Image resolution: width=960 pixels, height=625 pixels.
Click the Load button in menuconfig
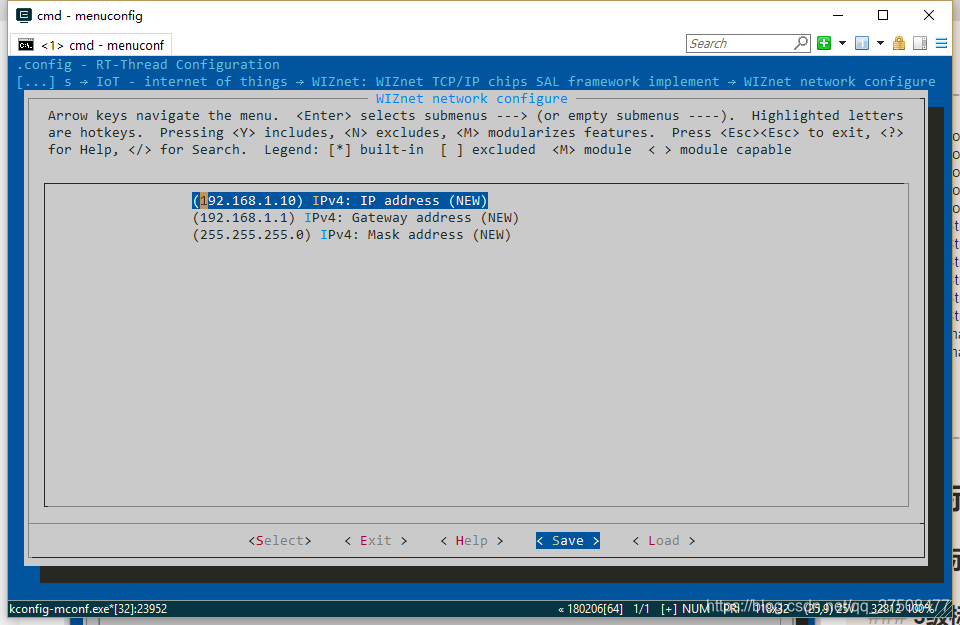click(x=663, y=540)
